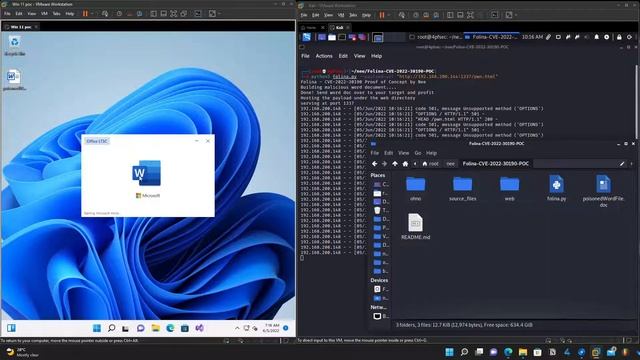Click the Follina-CVE-2022-30190-POC breadcrumb segment
Screen dimensions: 640x360
point(496,164)
